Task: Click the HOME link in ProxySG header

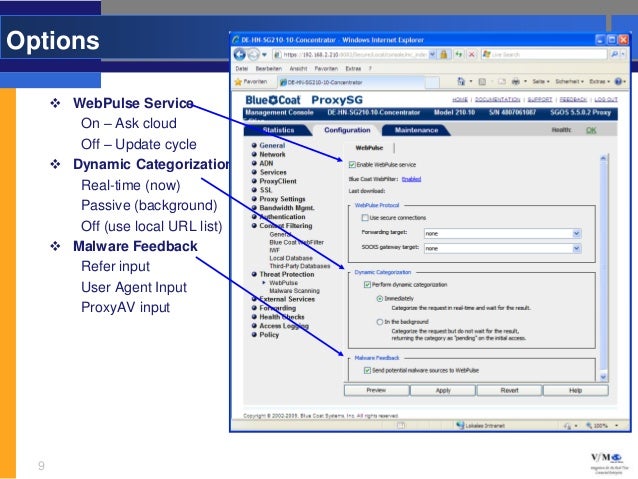Action: coord(460,99)
